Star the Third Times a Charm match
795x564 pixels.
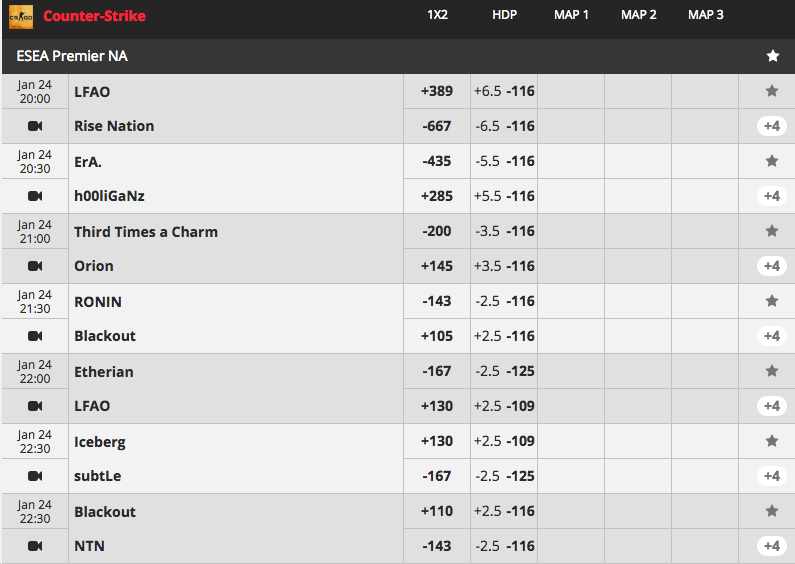click(772, 231)
